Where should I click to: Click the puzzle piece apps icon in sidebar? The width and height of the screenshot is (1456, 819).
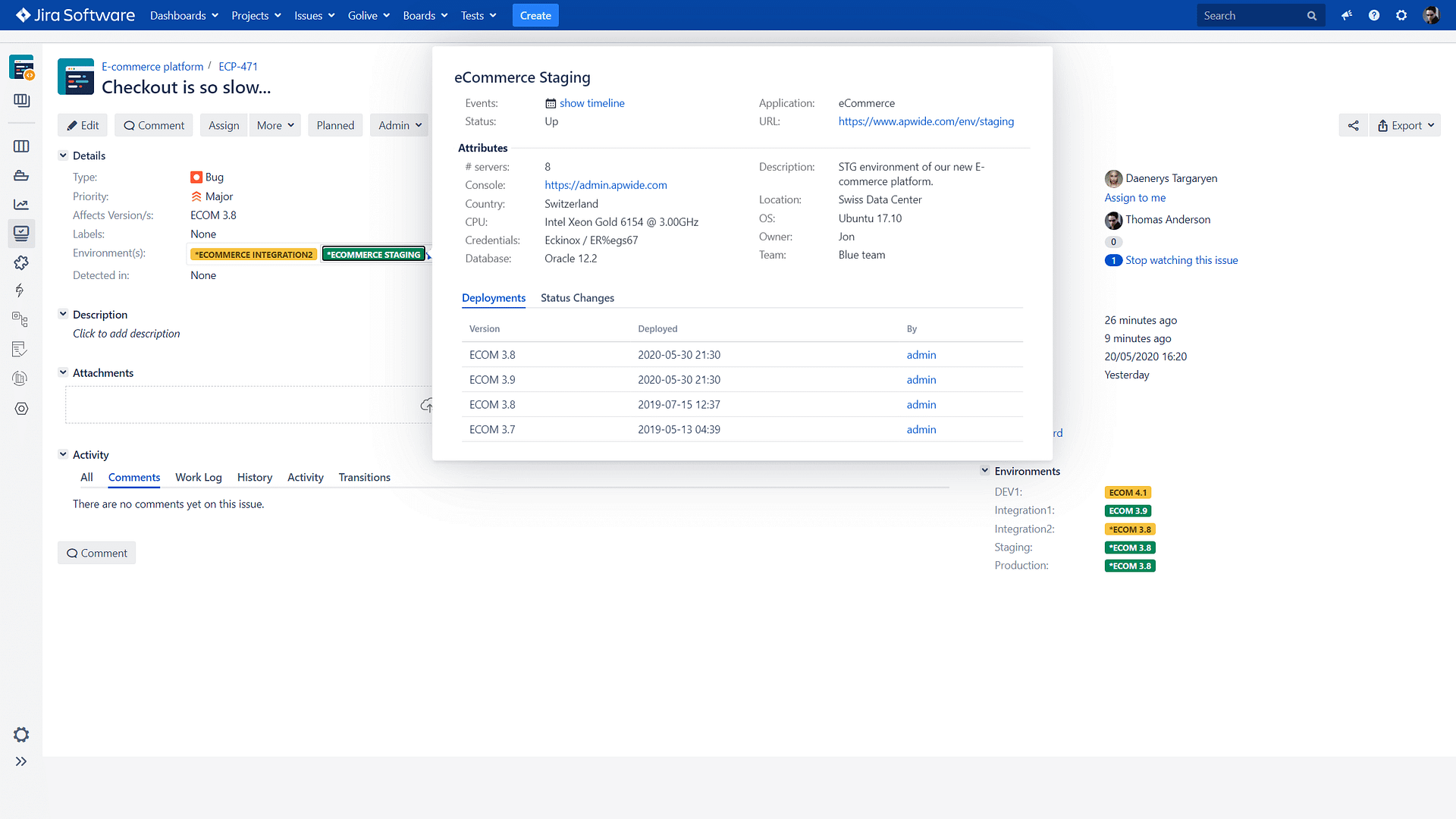pos(21,263)
